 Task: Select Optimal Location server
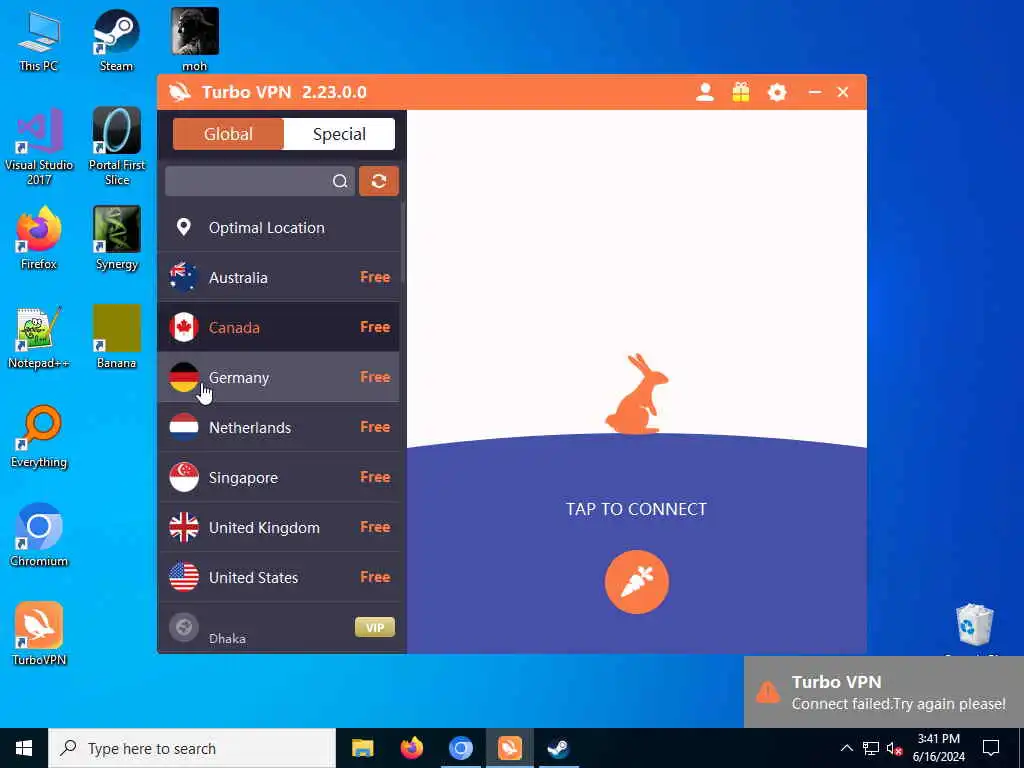(279, 227)
